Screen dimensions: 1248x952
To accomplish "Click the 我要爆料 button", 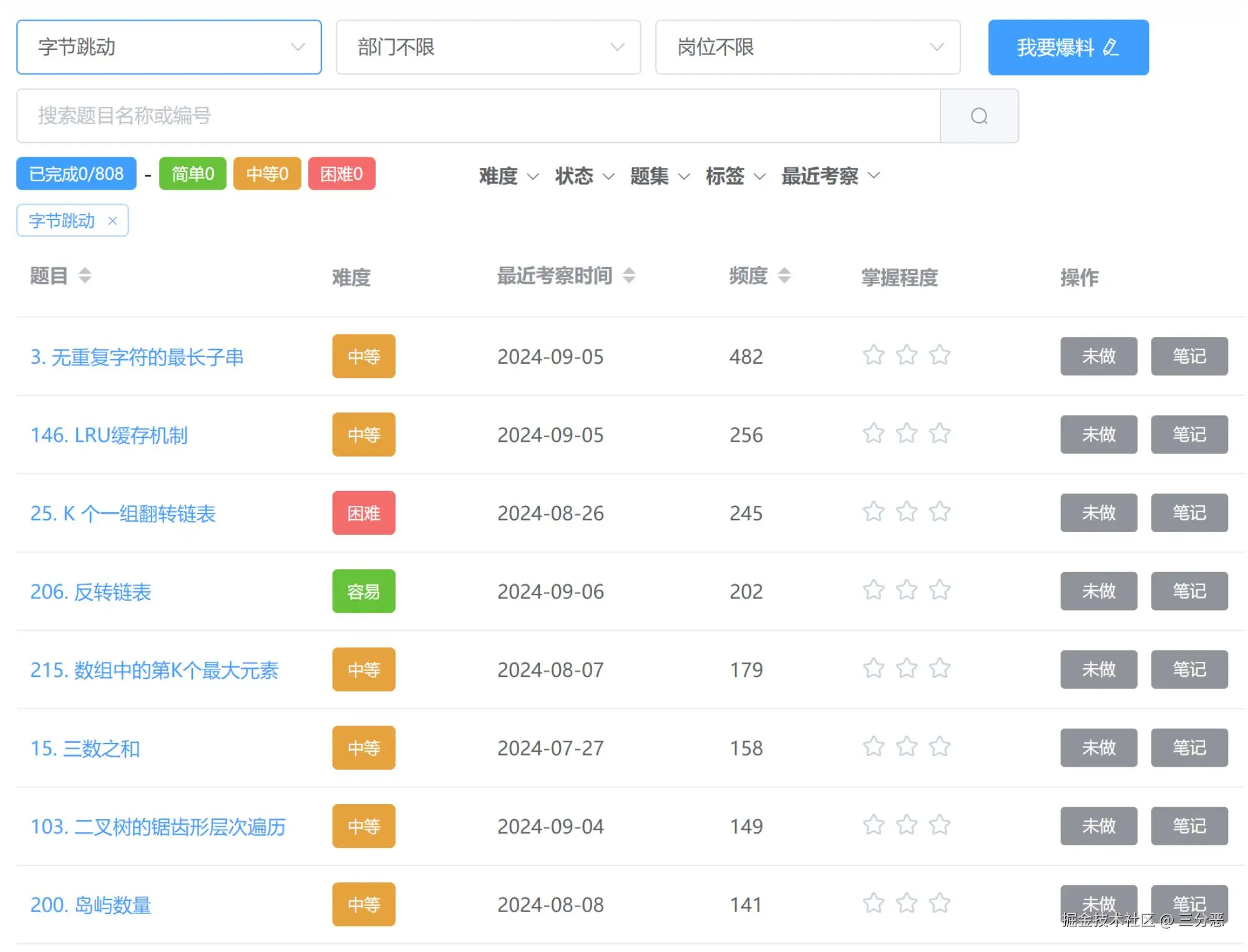I will (1068, 47).
